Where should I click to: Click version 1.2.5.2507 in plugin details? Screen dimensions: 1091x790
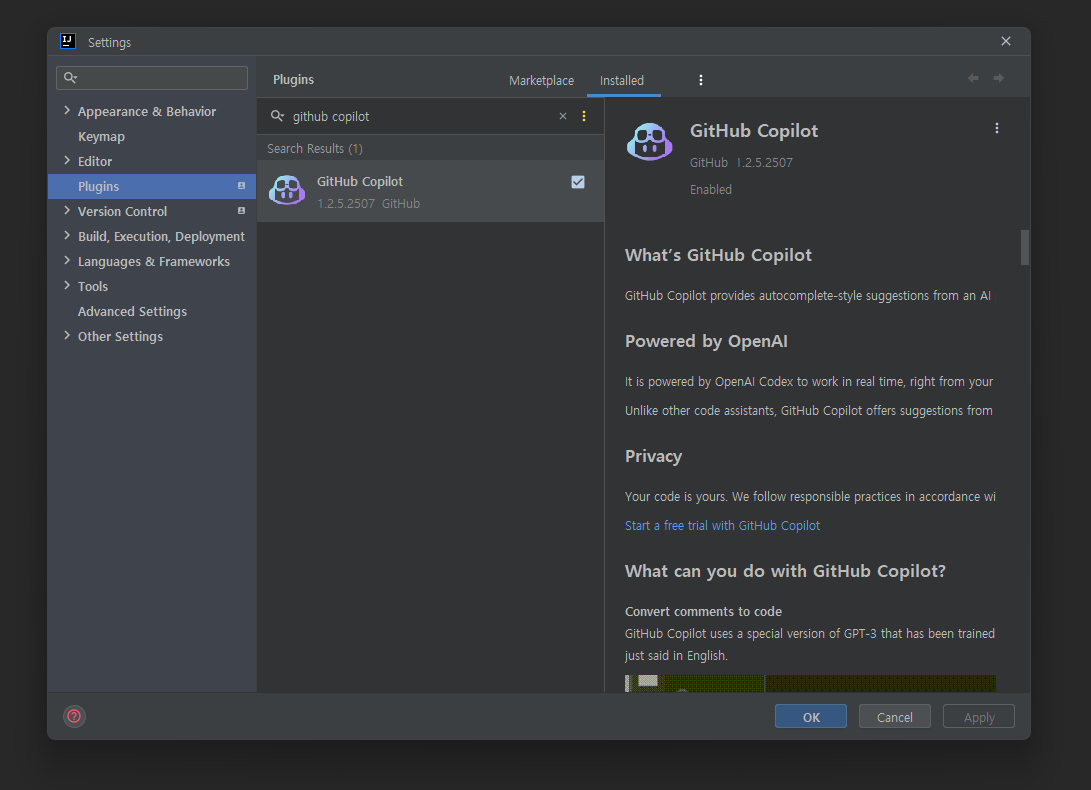(x=764, y=162)
